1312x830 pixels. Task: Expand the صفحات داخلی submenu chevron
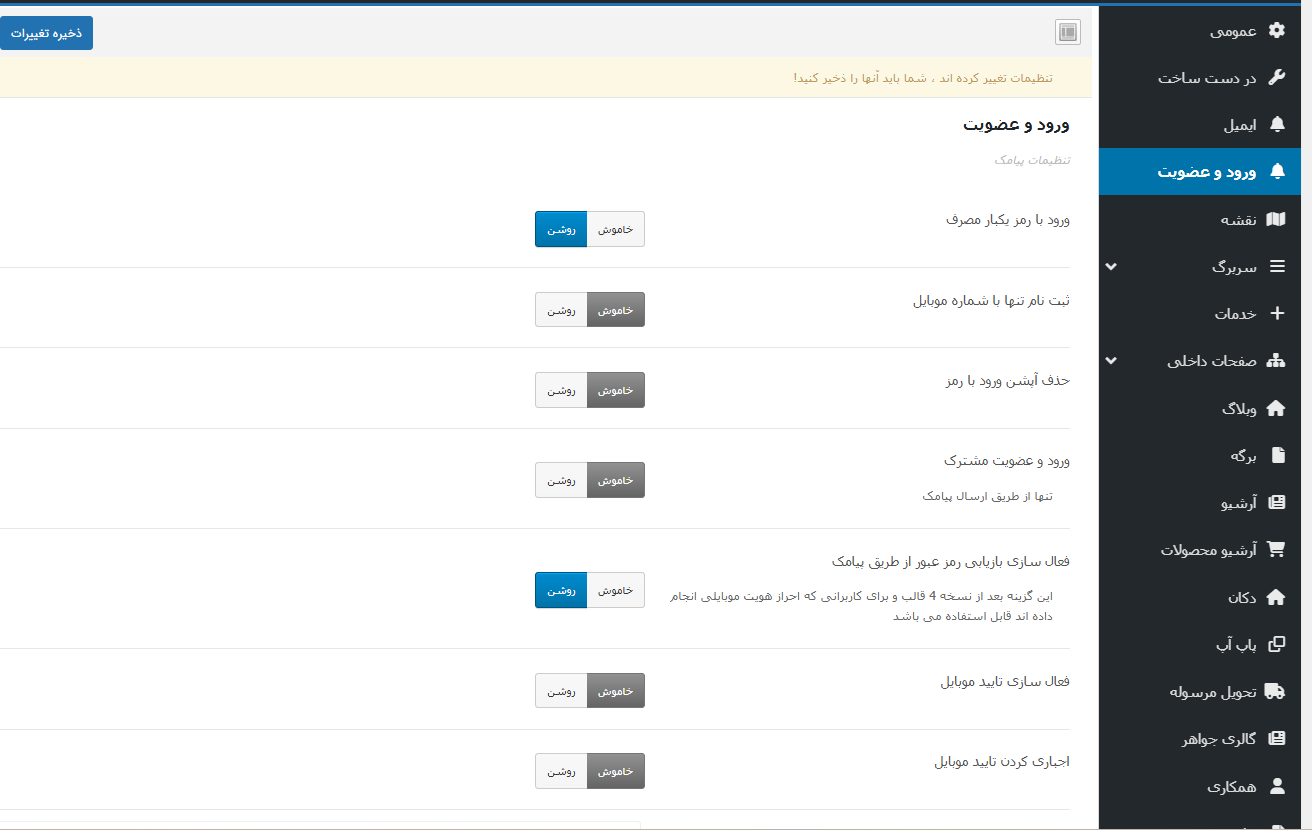[x=1111, y=361]
